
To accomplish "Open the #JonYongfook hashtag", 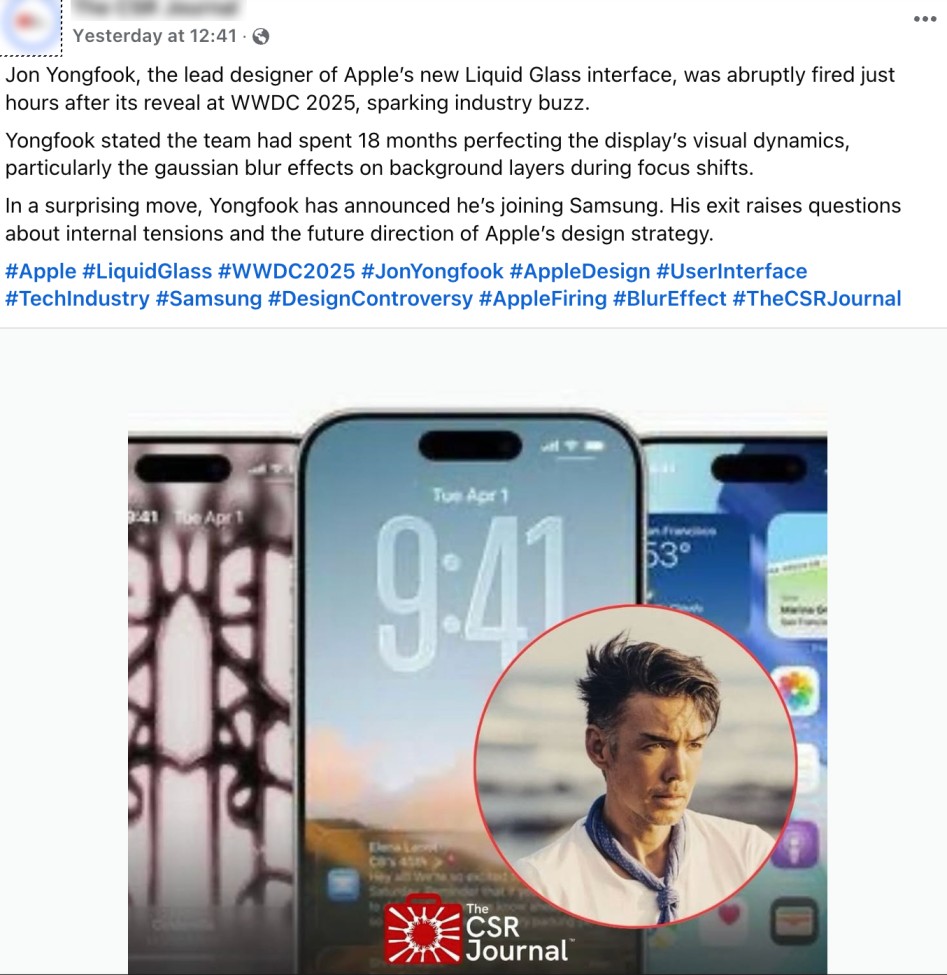I will (432, 271).
